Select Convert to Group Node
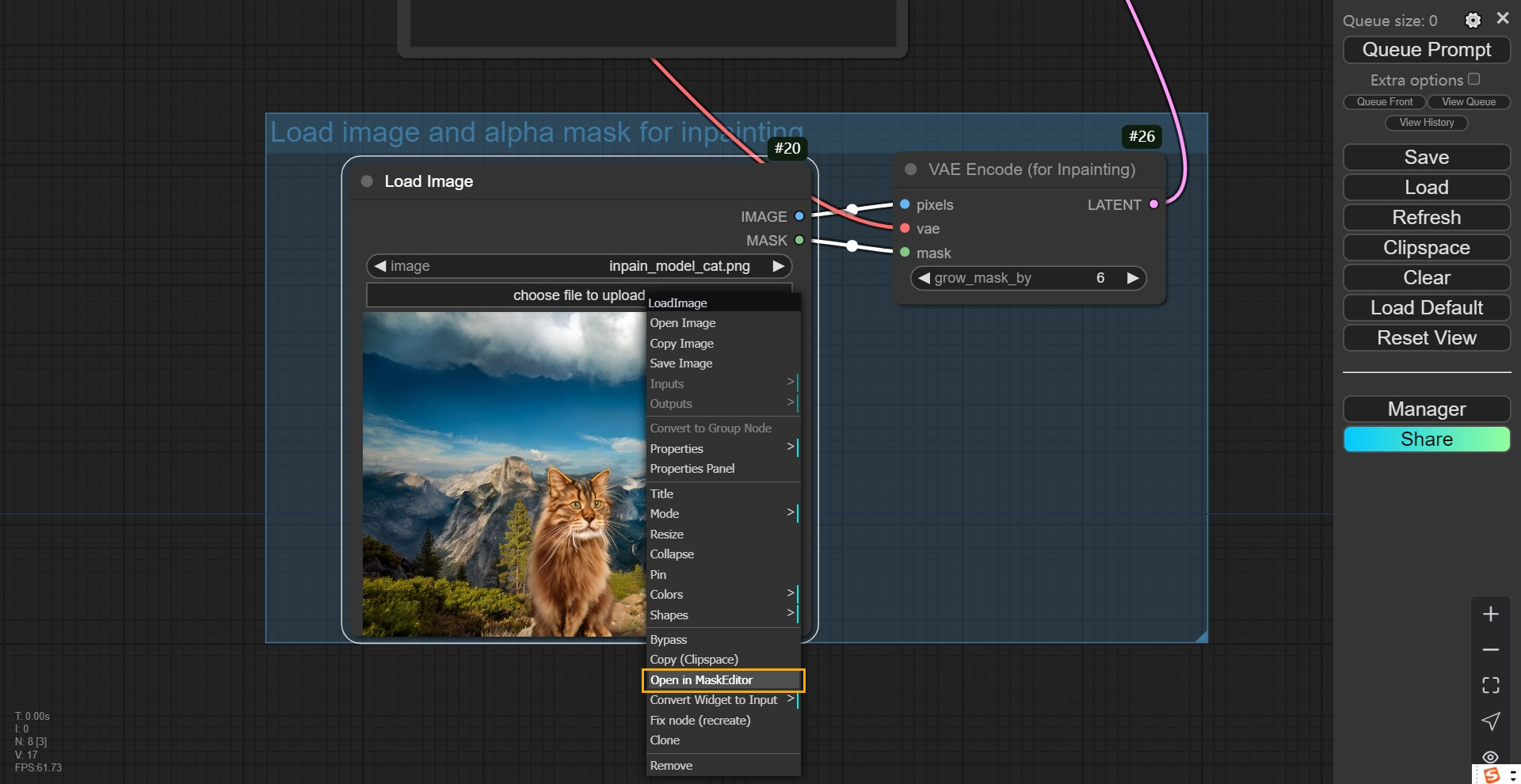Image resolution: width=1521 pixels, height=784 pixels. point(723,428)
